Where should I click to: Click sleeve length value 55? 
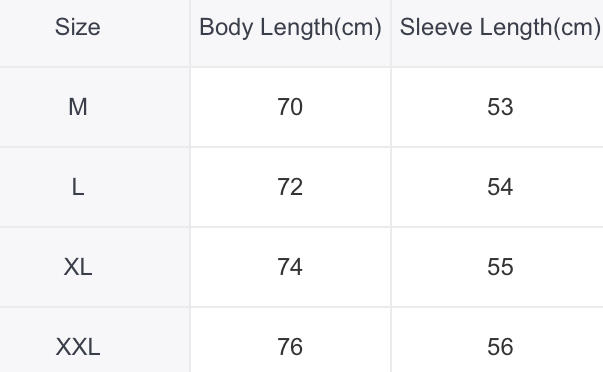500,267
